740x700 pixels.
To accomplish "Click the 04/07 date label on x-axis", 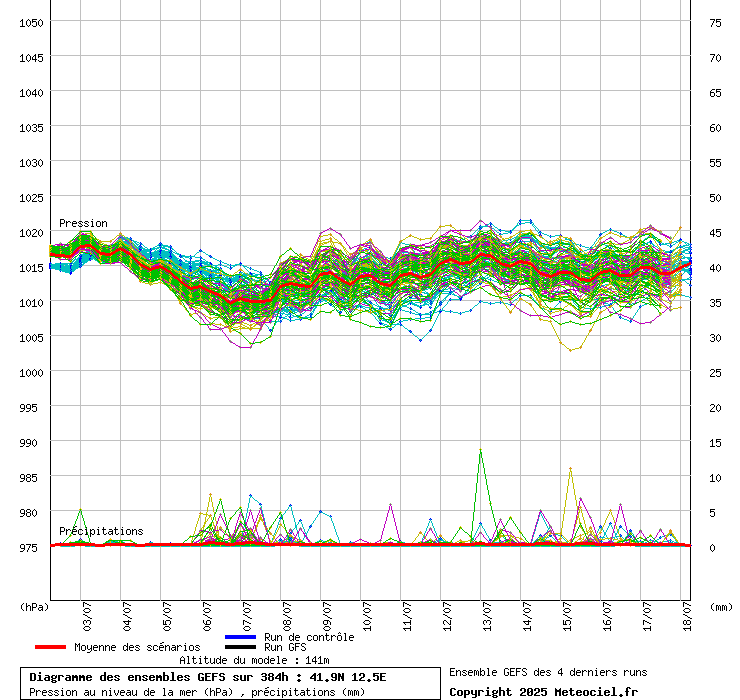I will pyautogui.click(x=127, y=616).
